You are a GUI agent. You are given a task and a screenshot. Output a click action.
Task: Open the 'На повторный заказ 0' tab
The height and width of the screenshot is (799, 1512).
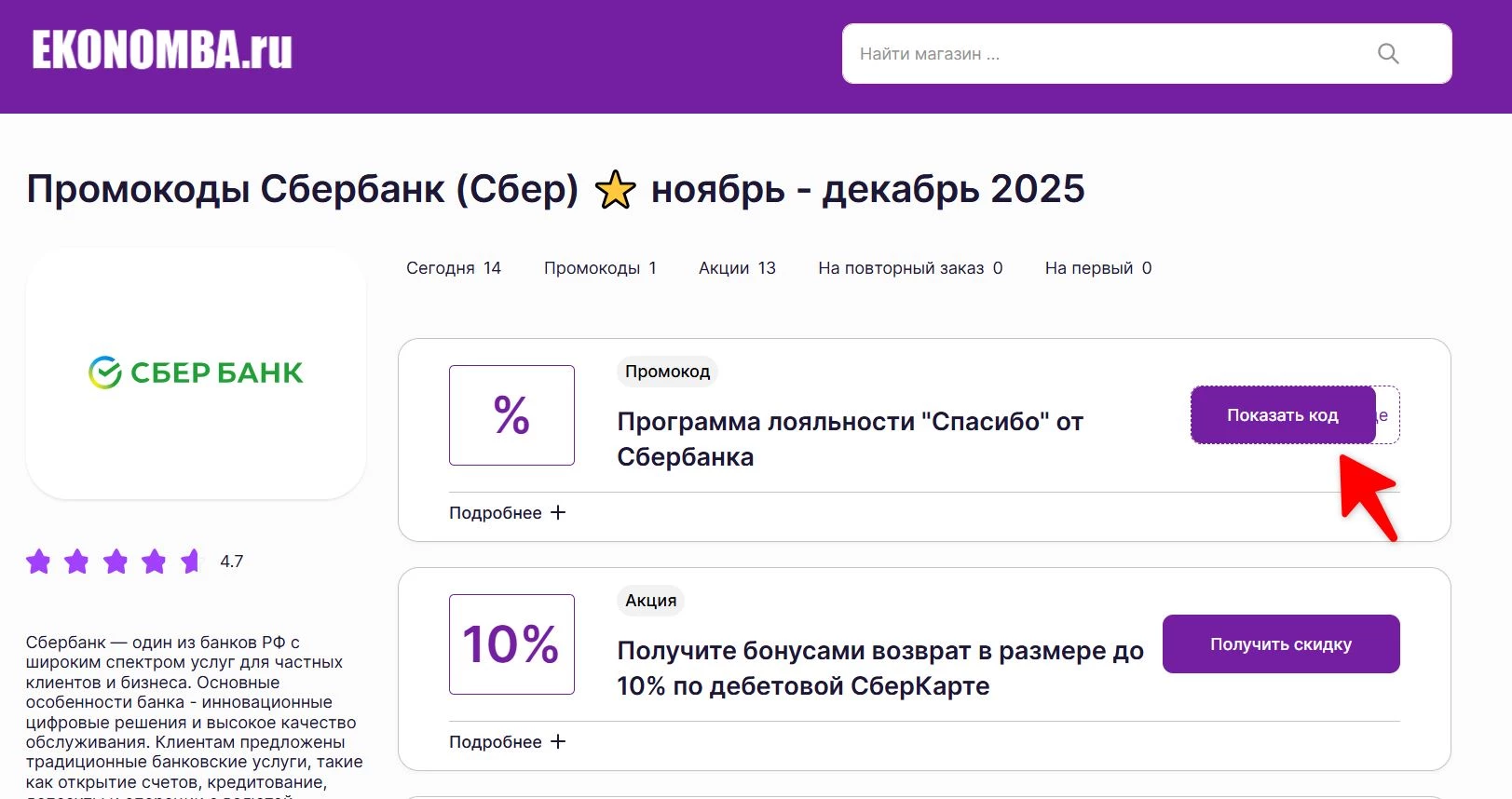point(910,268)
